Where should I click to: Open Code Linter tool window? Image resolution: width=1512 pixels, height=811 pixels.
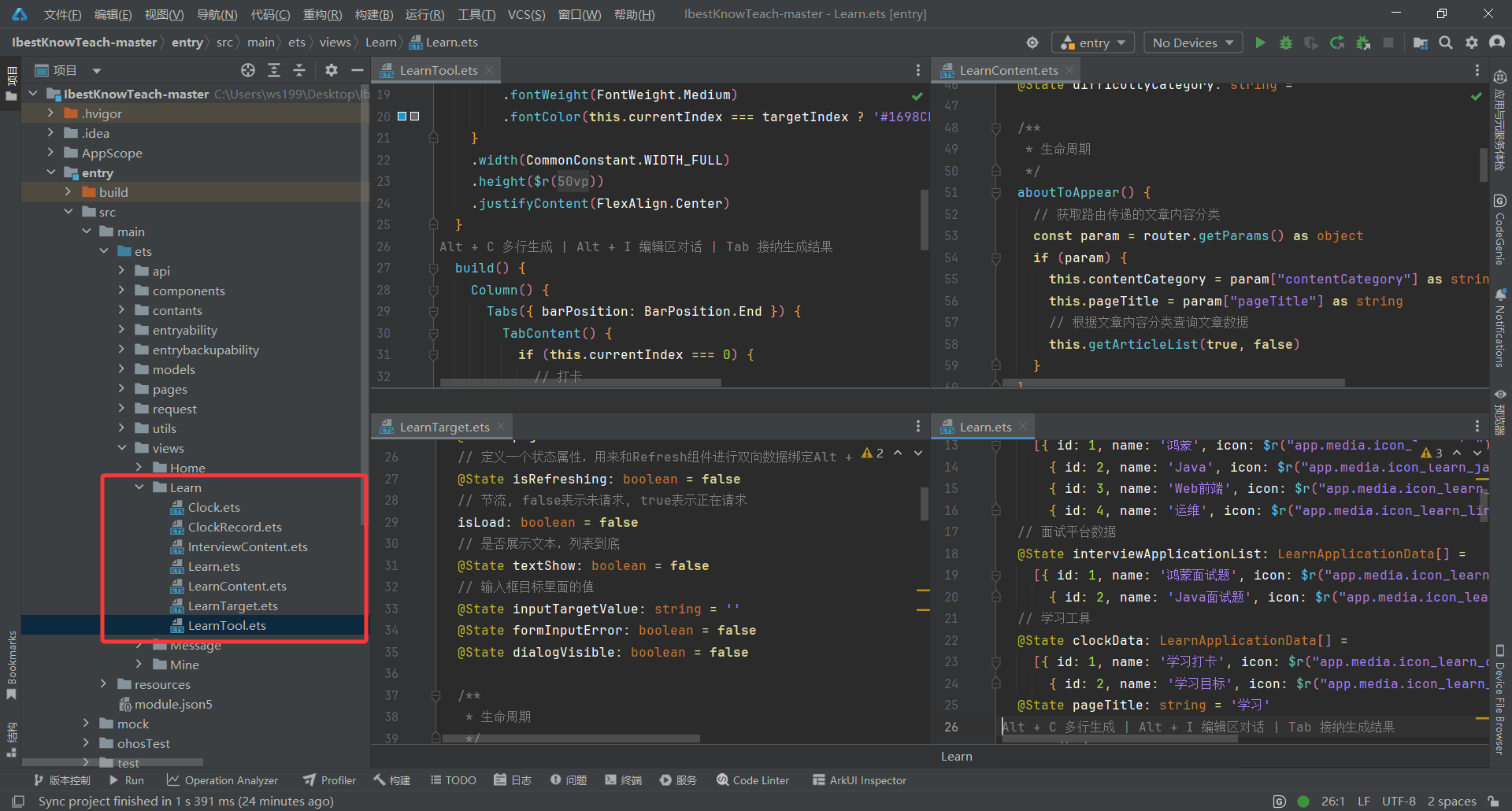[x=752, y=780]
